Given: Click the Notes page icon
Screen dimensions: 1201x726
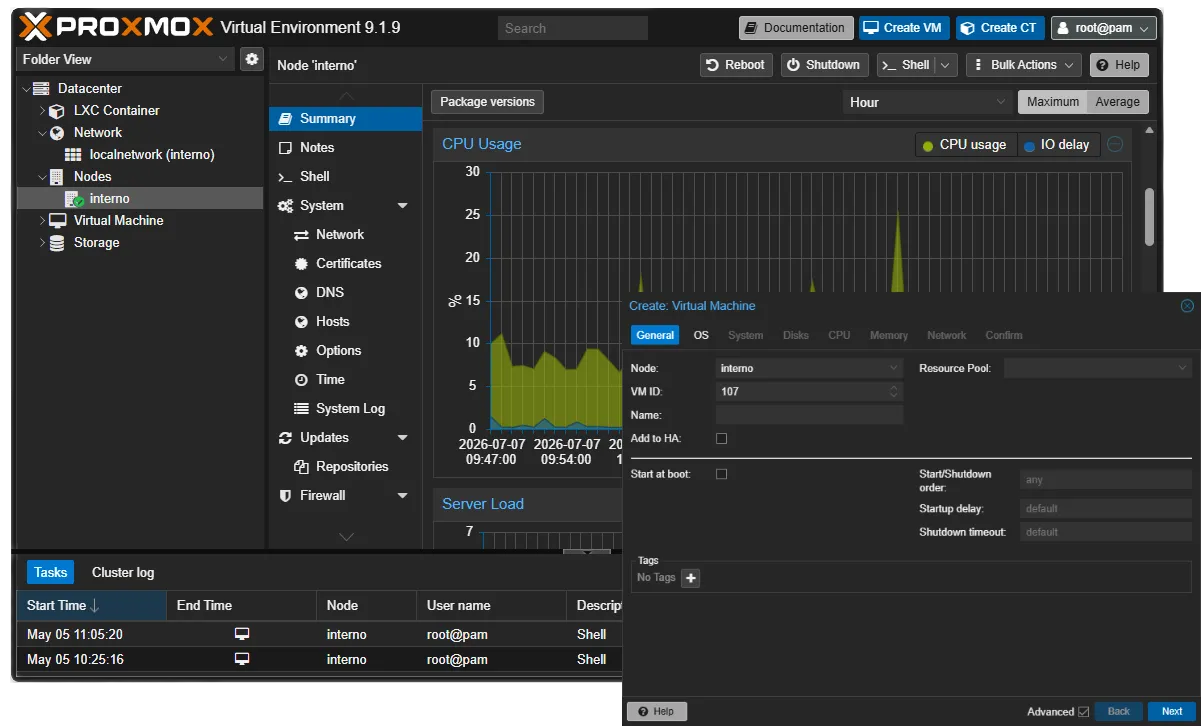Looking at the screenshot, I should coord(285,148).
